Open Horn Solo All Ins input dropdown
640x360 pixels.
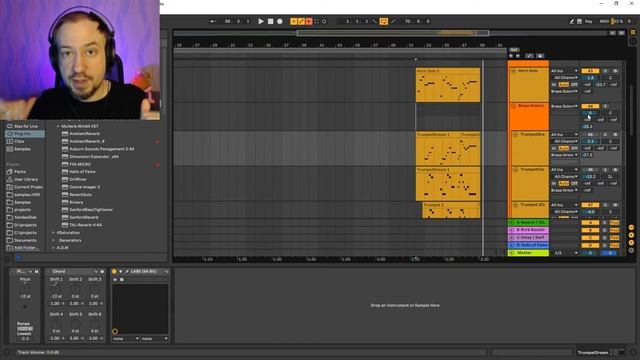[x=564, y=71]
